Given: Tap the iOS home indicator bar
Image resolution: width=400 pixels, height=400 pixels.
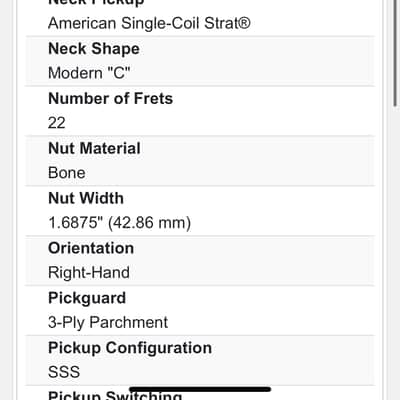Looking at the screenshot, I should (200, 389).
